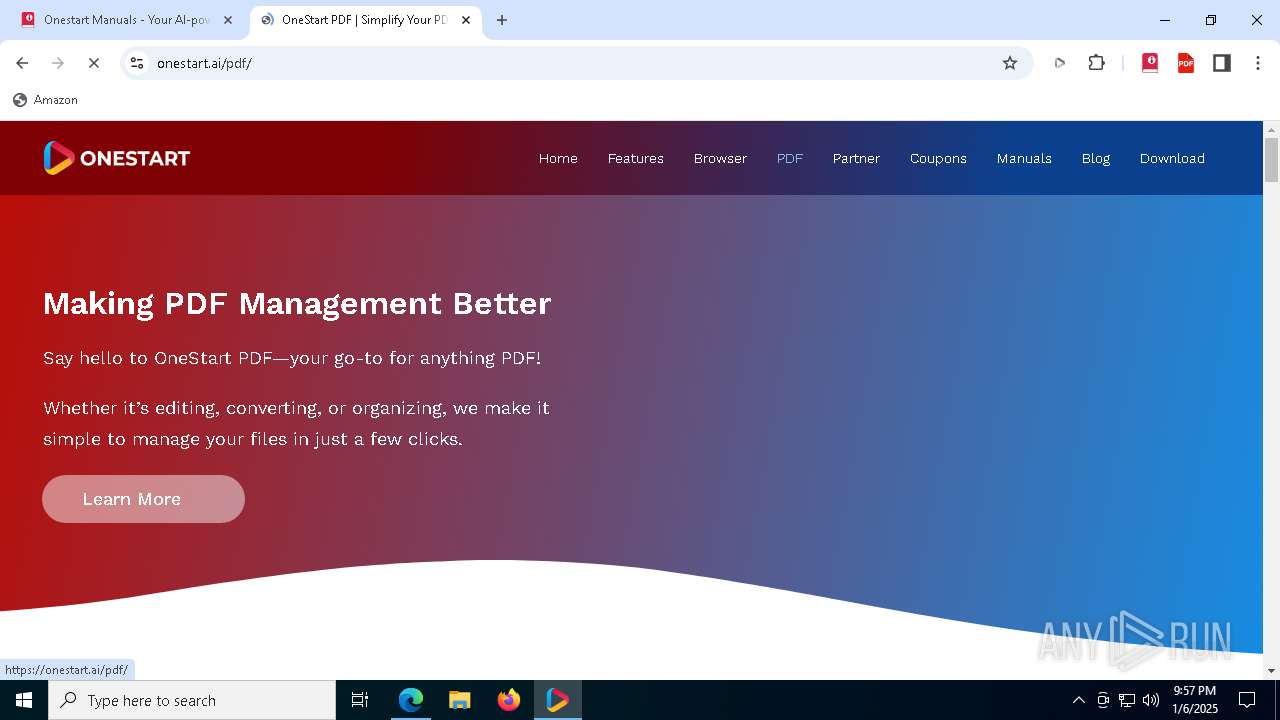Open volume control in system tray
The height and width of the screenshot is (720, 1280).
[x=1151, y=700]
